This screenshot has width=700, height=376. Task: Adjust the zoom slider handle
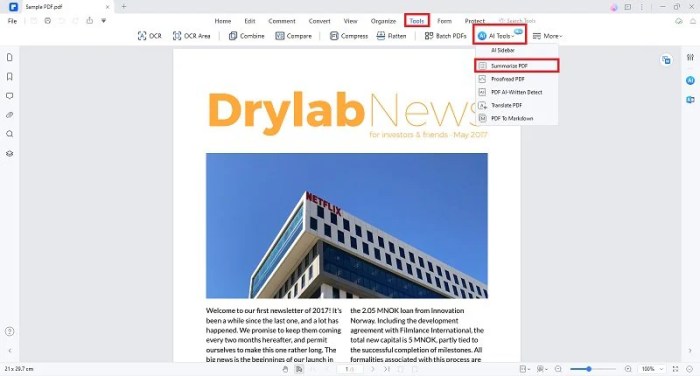tap(589, 369)
